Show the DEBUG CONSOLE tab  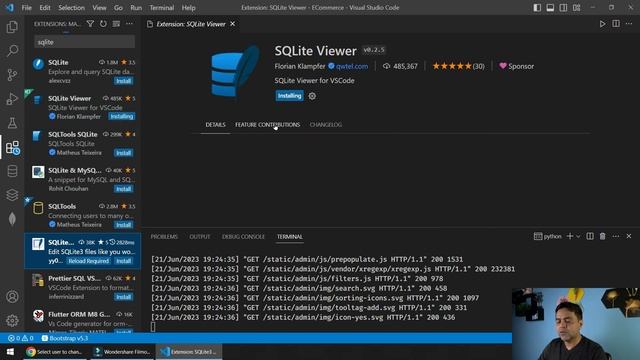[243, 237]
